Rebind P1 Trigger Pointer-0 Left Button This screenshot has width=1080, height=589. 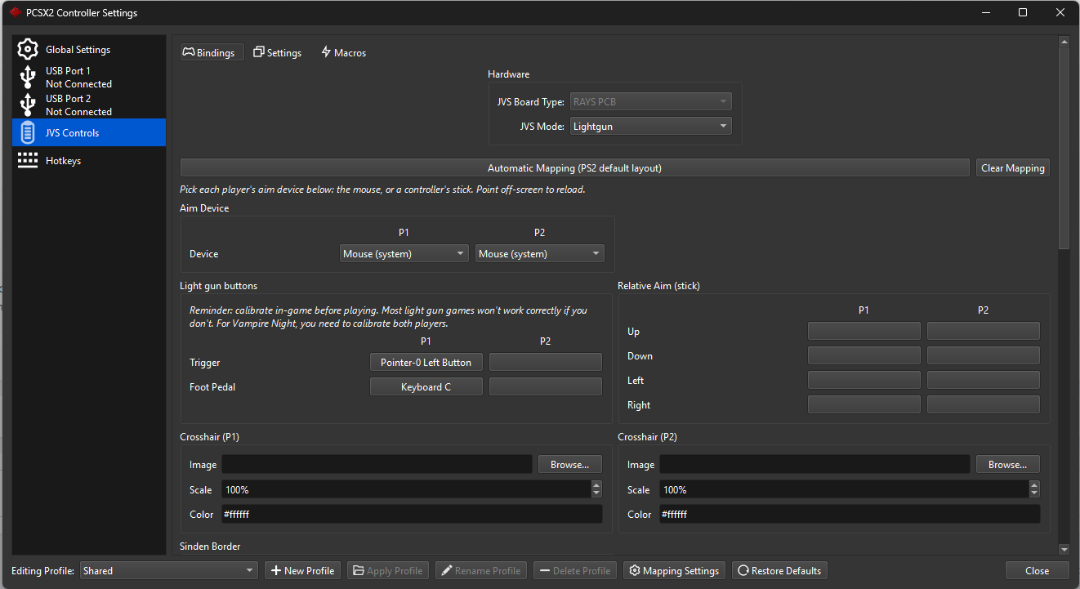[426, 362]
